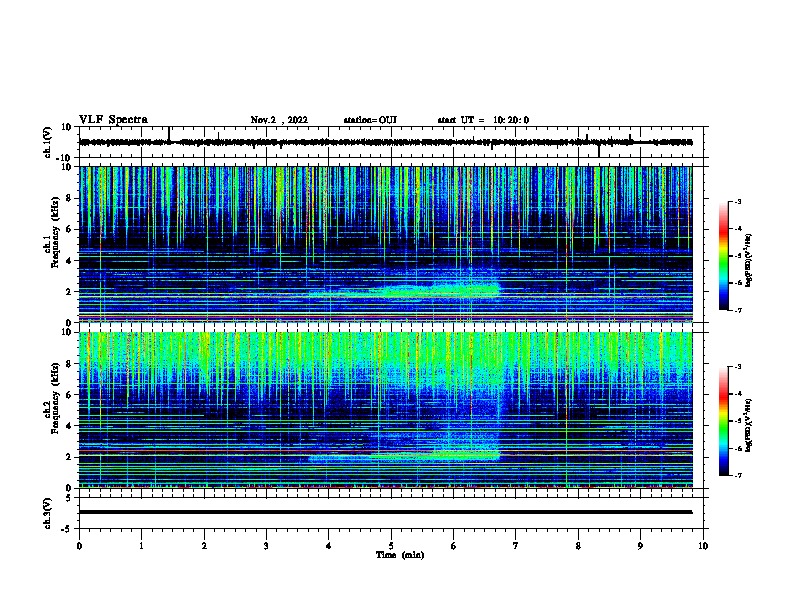Click time axis tick label "4"
This screenshot has height=612, width=792.
click(329, 546)
